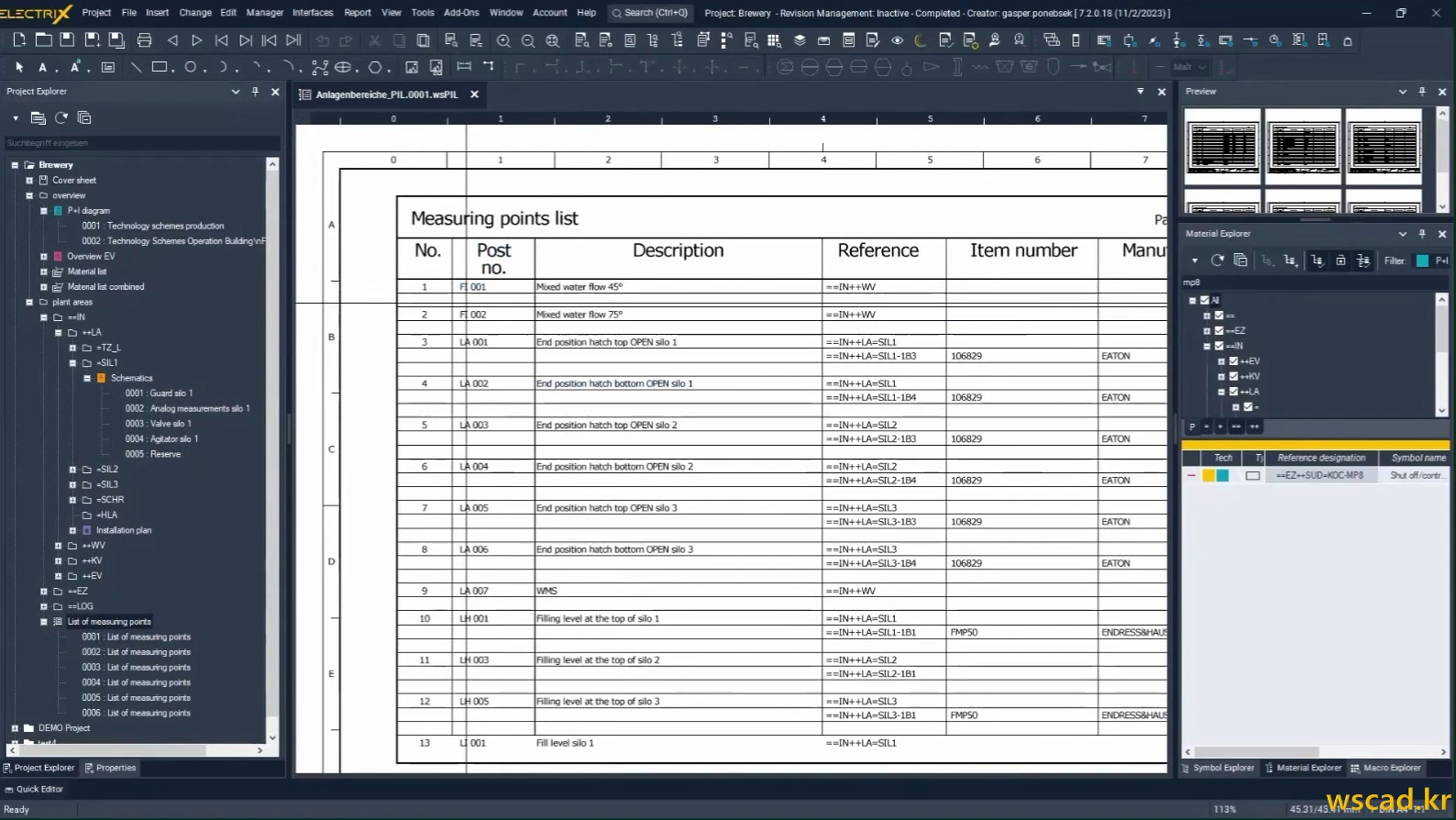Select the Rectangle drawing tool
This screenshot has width=1456, height=820.
160,67
